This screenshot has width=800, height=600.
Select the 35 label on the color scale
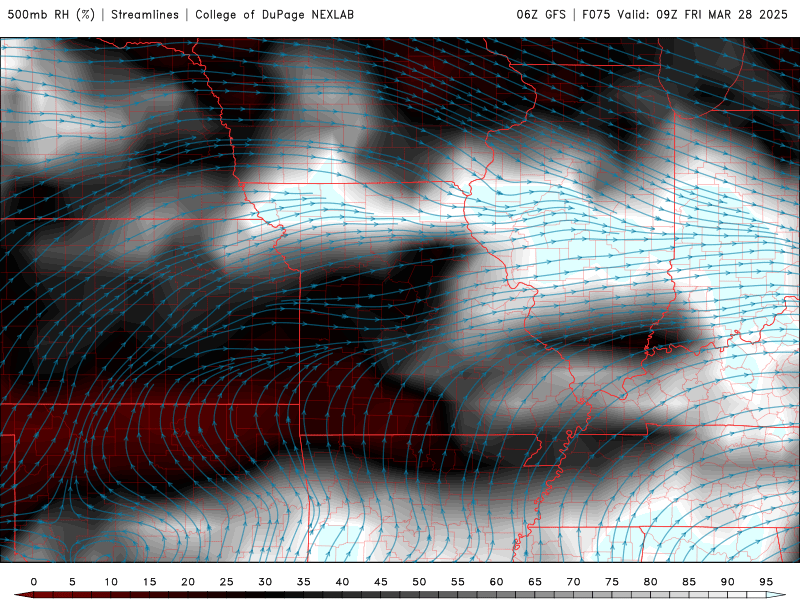304,582
